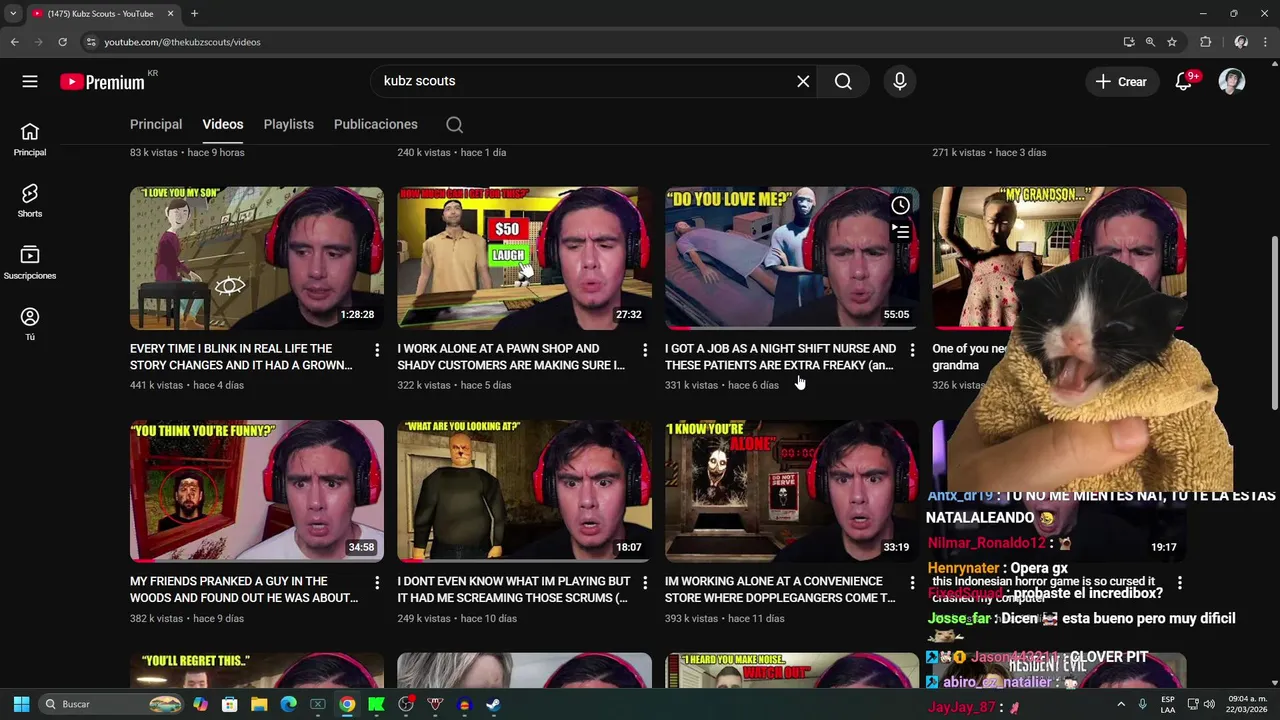Click the 18:07 WHAT ARE YOU LOOKING AT thumbnail
This screenshot has width=1280, height=720.
click(524, 491)
